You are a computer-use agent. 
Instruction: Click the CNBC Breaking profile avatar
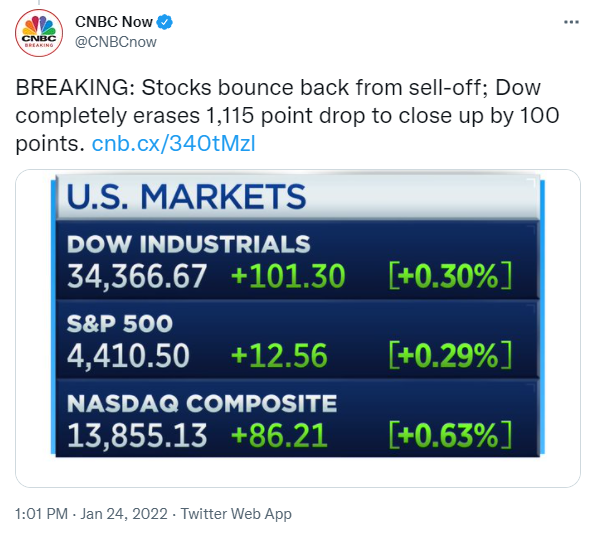[39, 33]
